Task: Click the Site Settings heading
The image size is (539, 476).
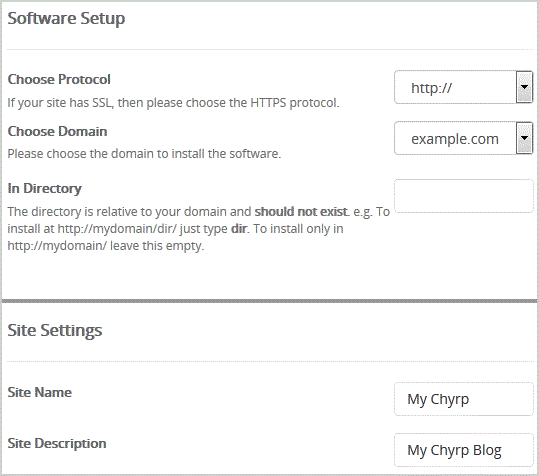Action: [x=55, y=331]
